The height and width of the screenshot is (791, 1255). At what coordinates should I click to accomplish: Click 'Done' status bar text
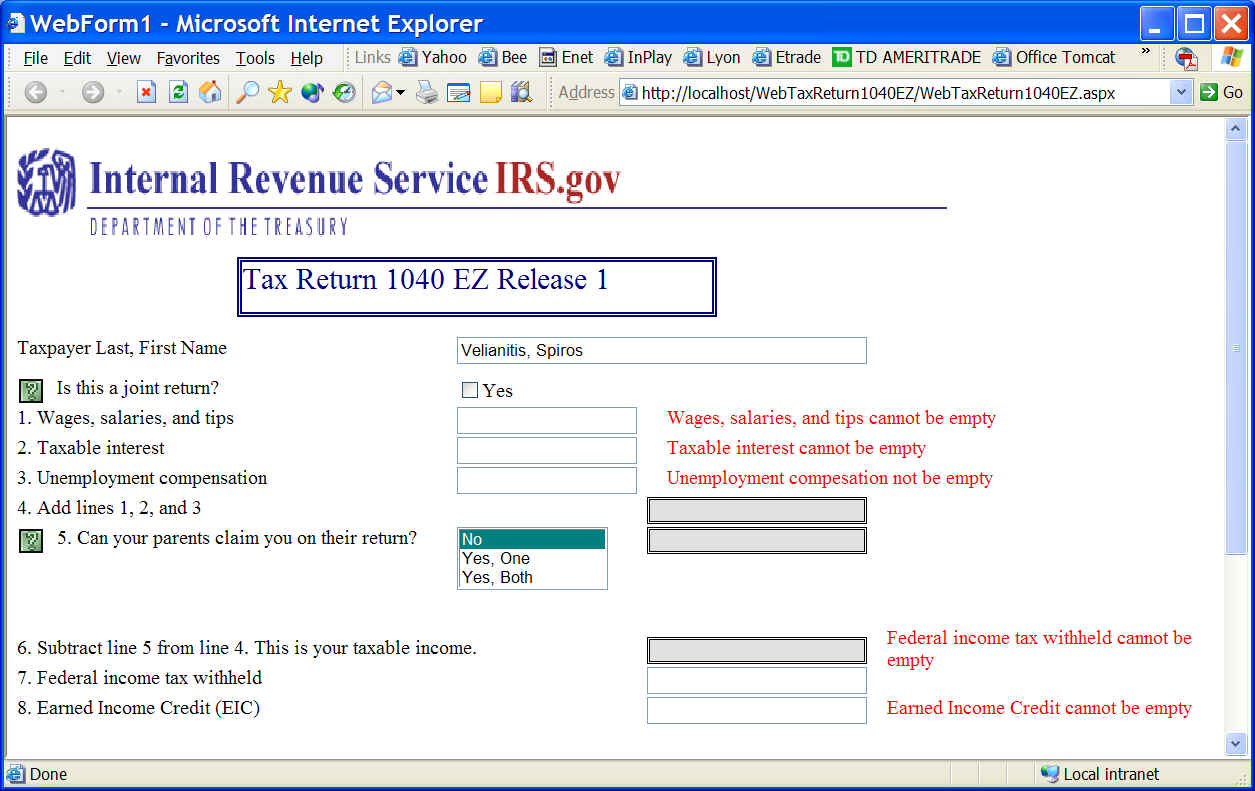(48, 774)
